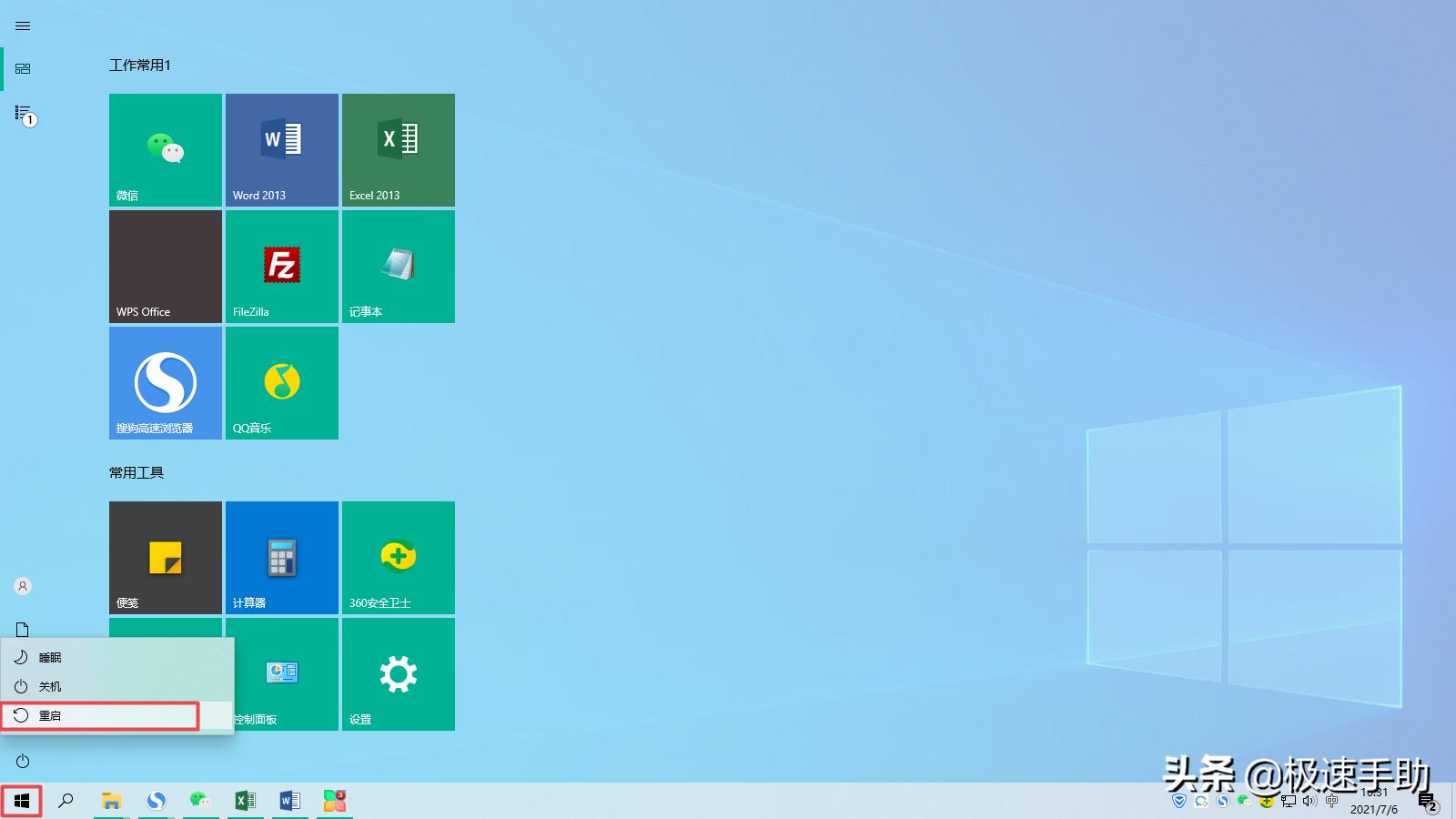Open the volume speaker tray icon
Screen dimensions: 1456x819
coord(1310,802)
